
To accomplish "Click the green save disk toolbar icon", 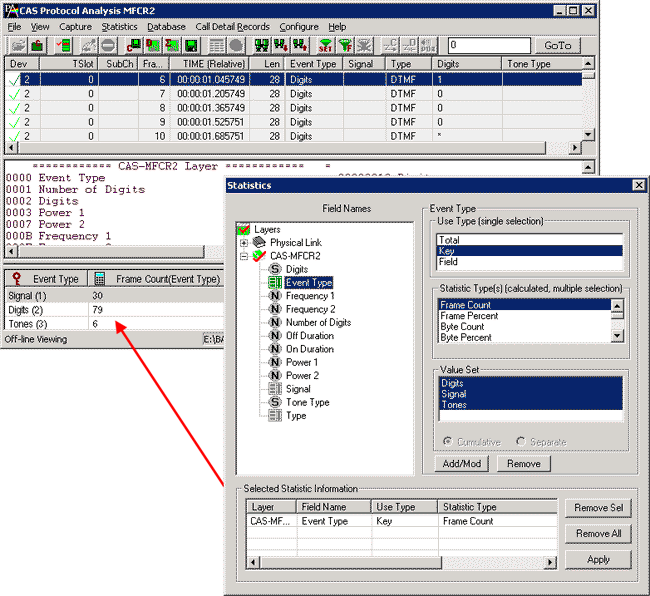I will pyautogui.click(x=191, y=45).
